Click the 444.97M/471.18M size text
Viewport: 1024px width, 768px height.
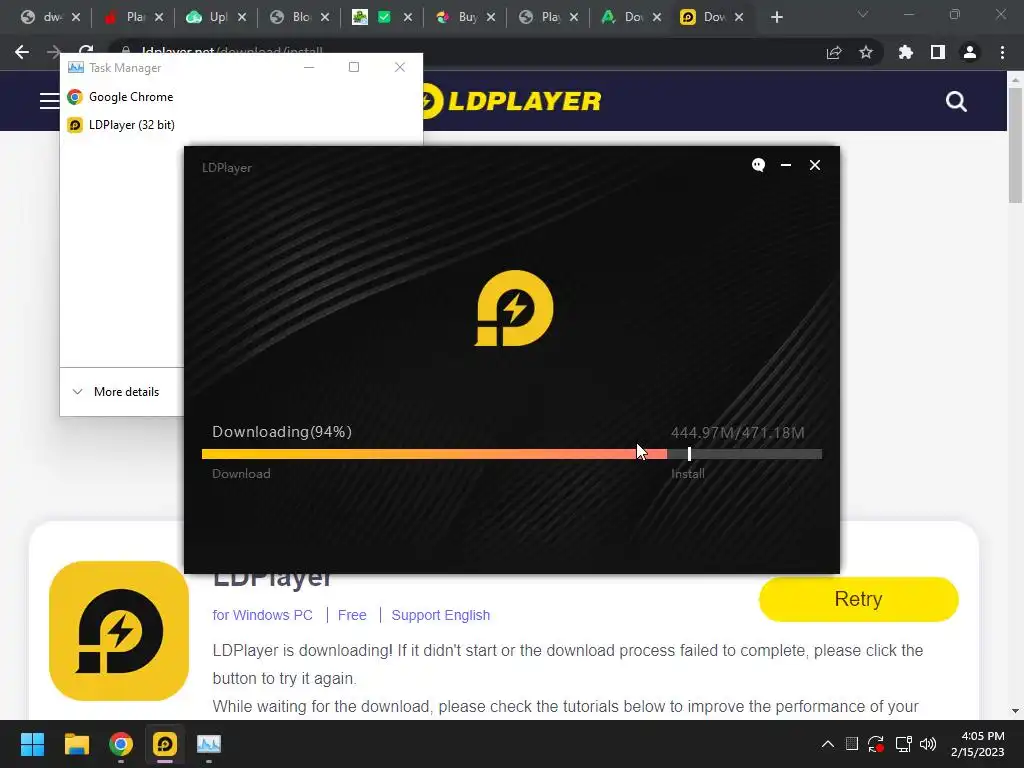[737, 432]
